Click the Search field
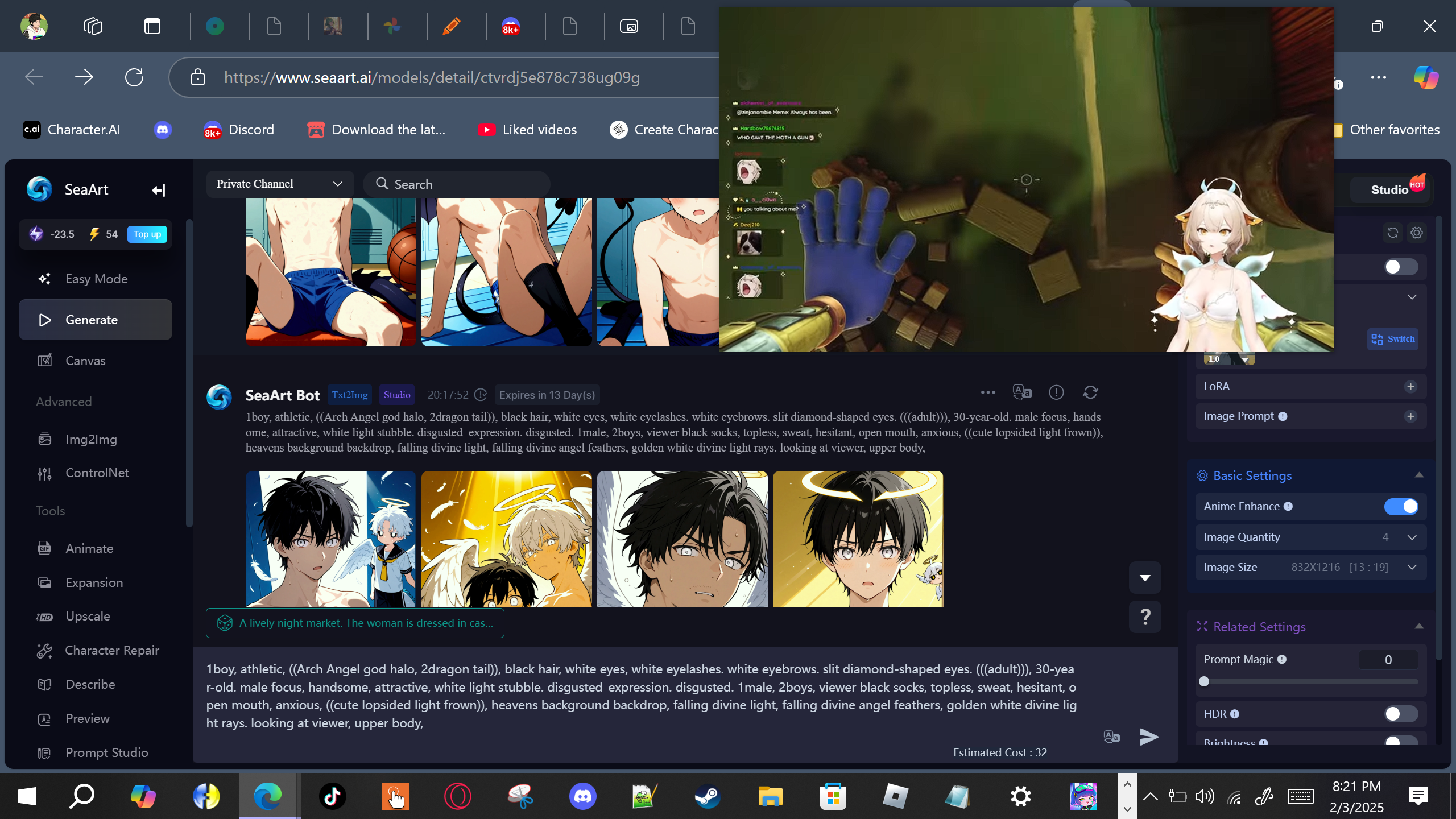 [457, 184]
